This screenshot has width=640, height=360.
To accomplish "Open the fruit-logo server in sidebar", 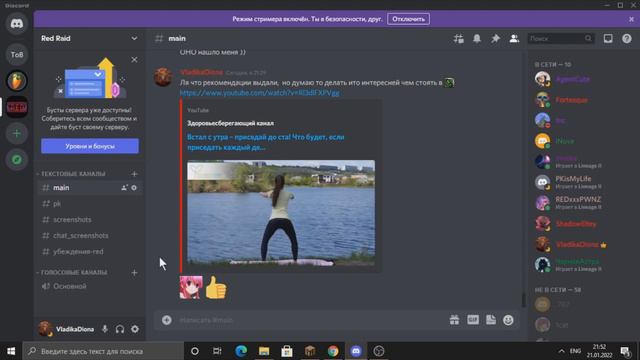I will point(17,81).
